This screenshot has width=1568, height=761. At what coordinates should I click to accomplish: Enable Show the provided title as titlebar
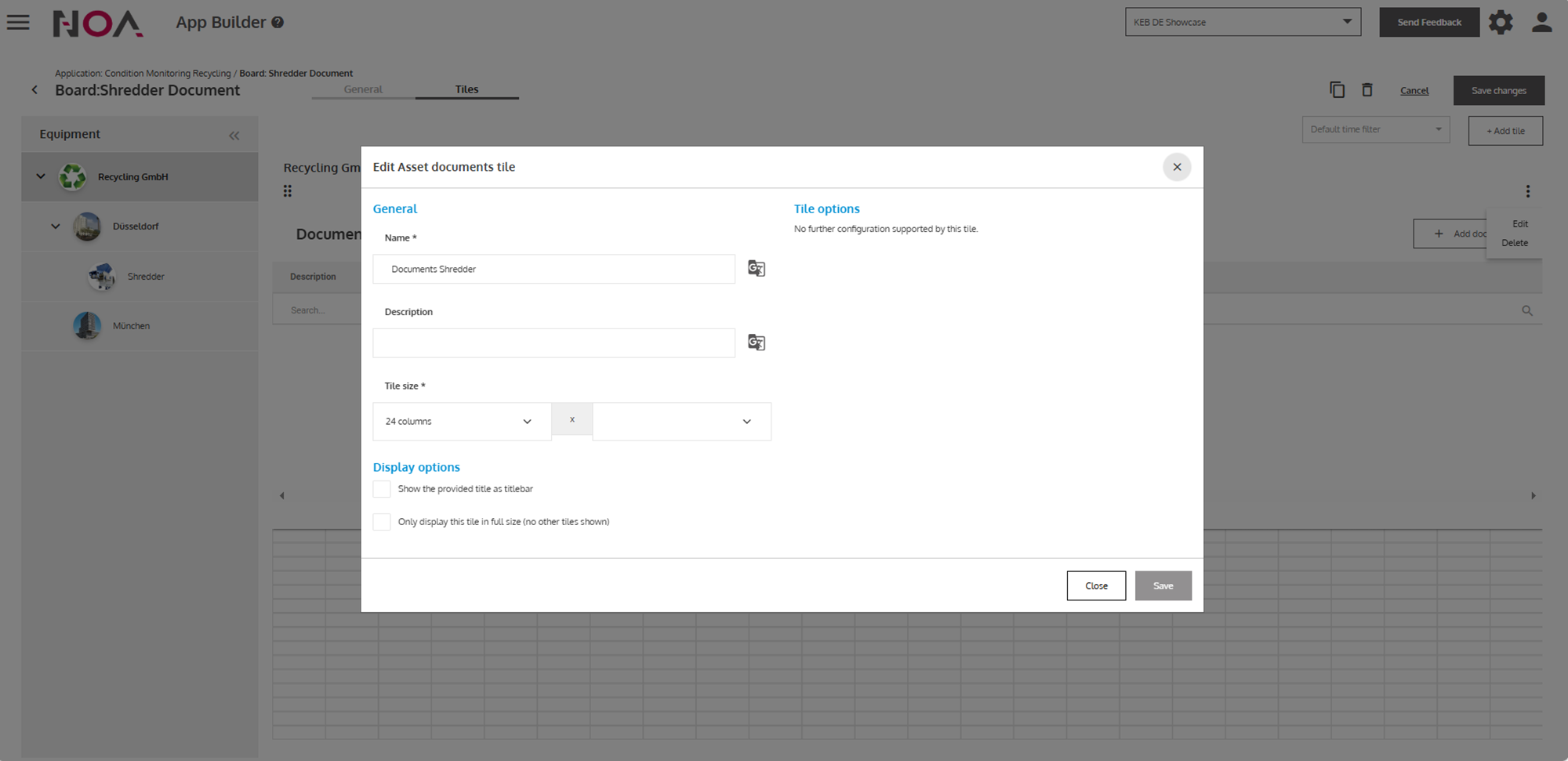[382, 489]
